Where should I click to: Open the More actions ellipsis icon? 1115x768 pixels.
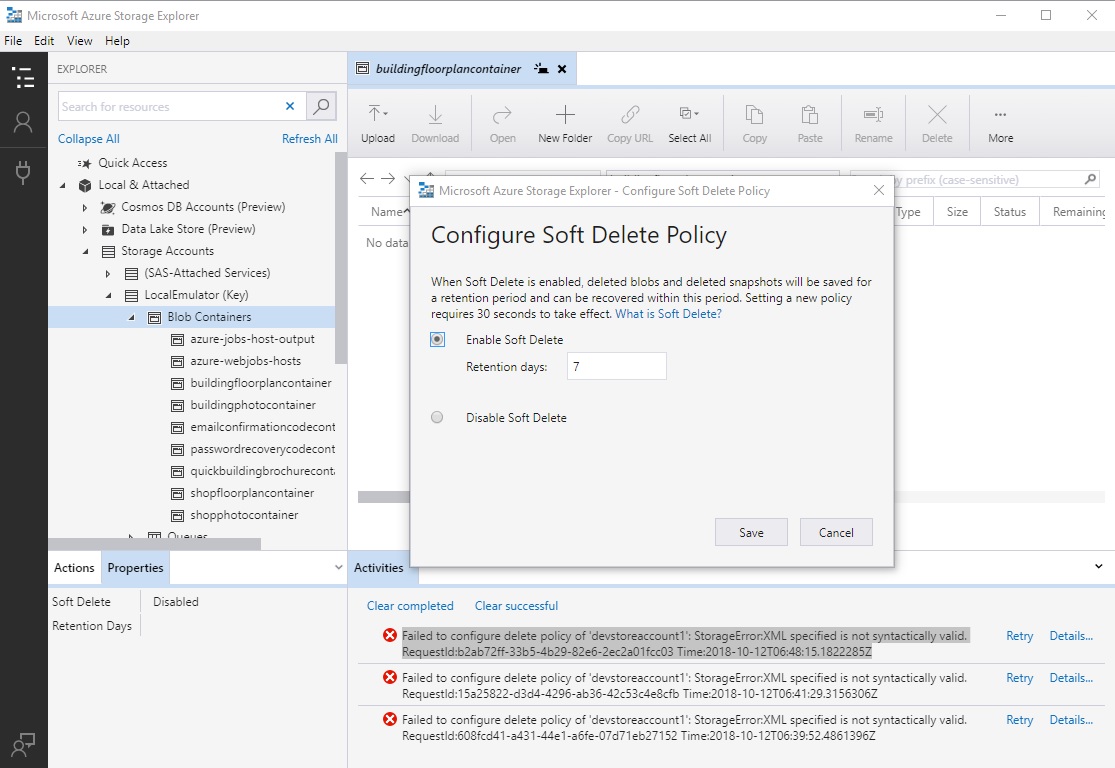tap(999, 122)
